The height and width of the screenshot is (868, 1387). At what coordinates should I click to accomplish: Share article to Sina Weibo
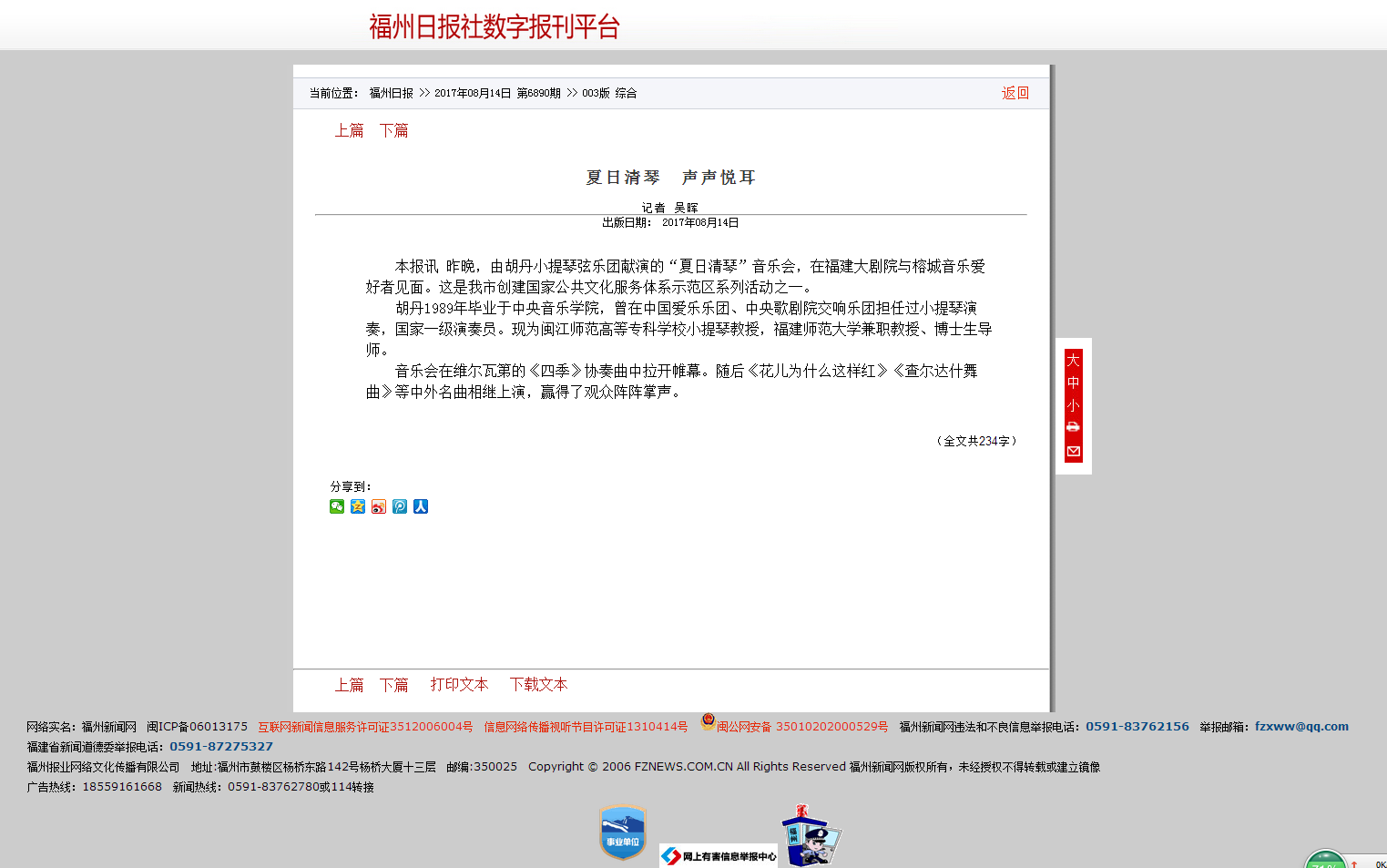click(379, 506)
